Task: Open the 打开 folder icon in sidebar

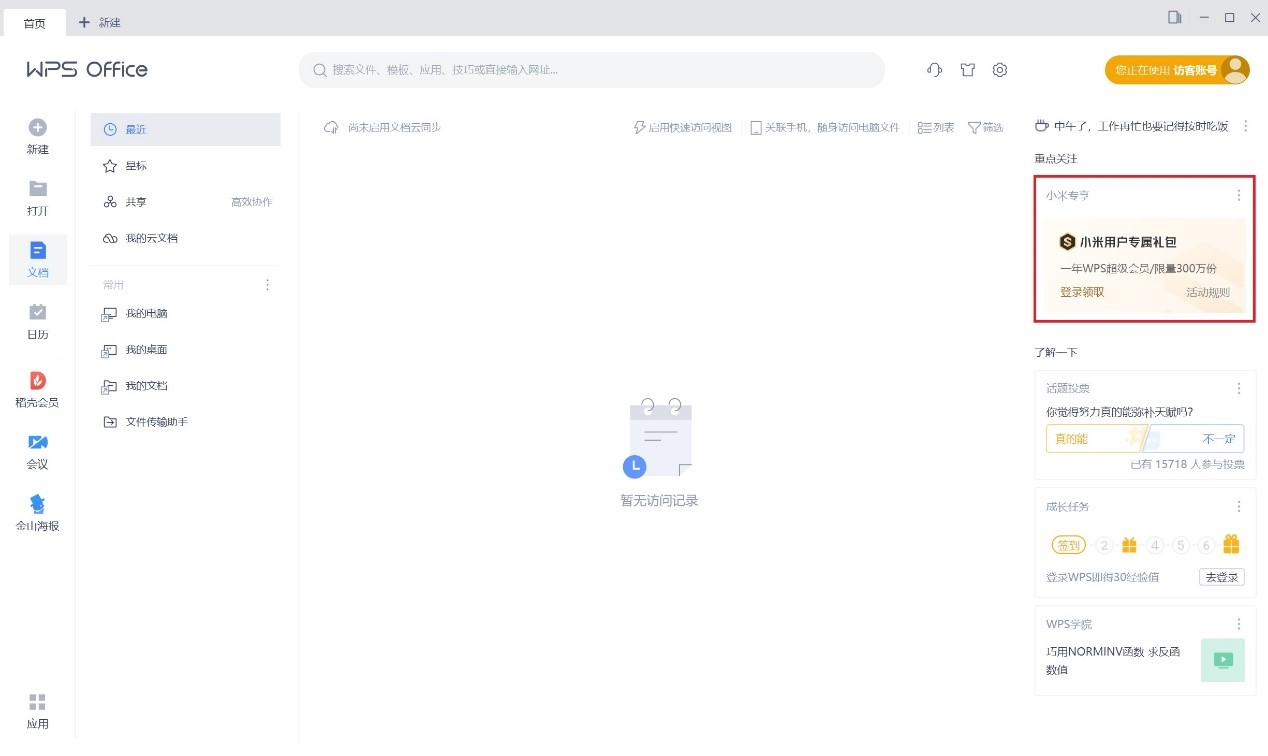Action: [x=37, y=189]
